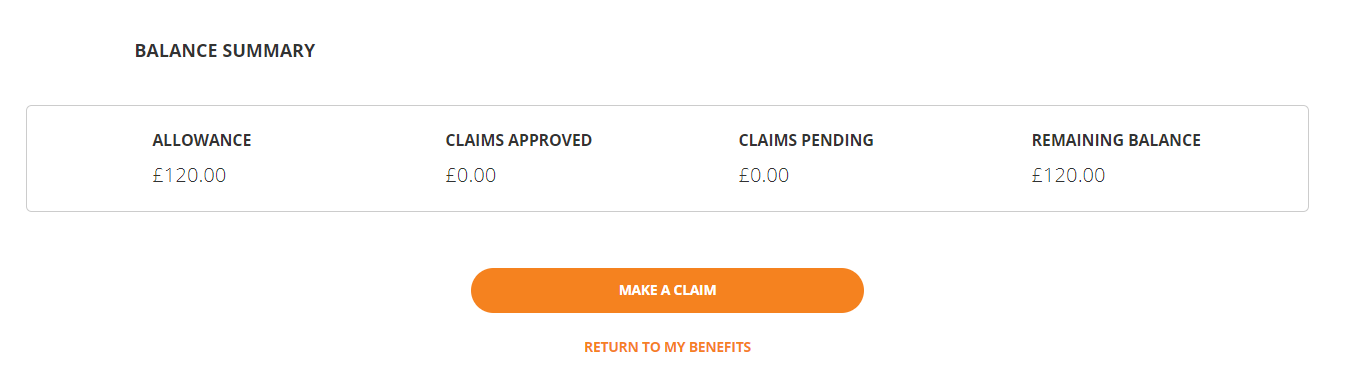Click empty space between Allowance and Claims Approved
Viewport: 1353px width, 392px height.
pyautogui.click(x=345, y=158)
